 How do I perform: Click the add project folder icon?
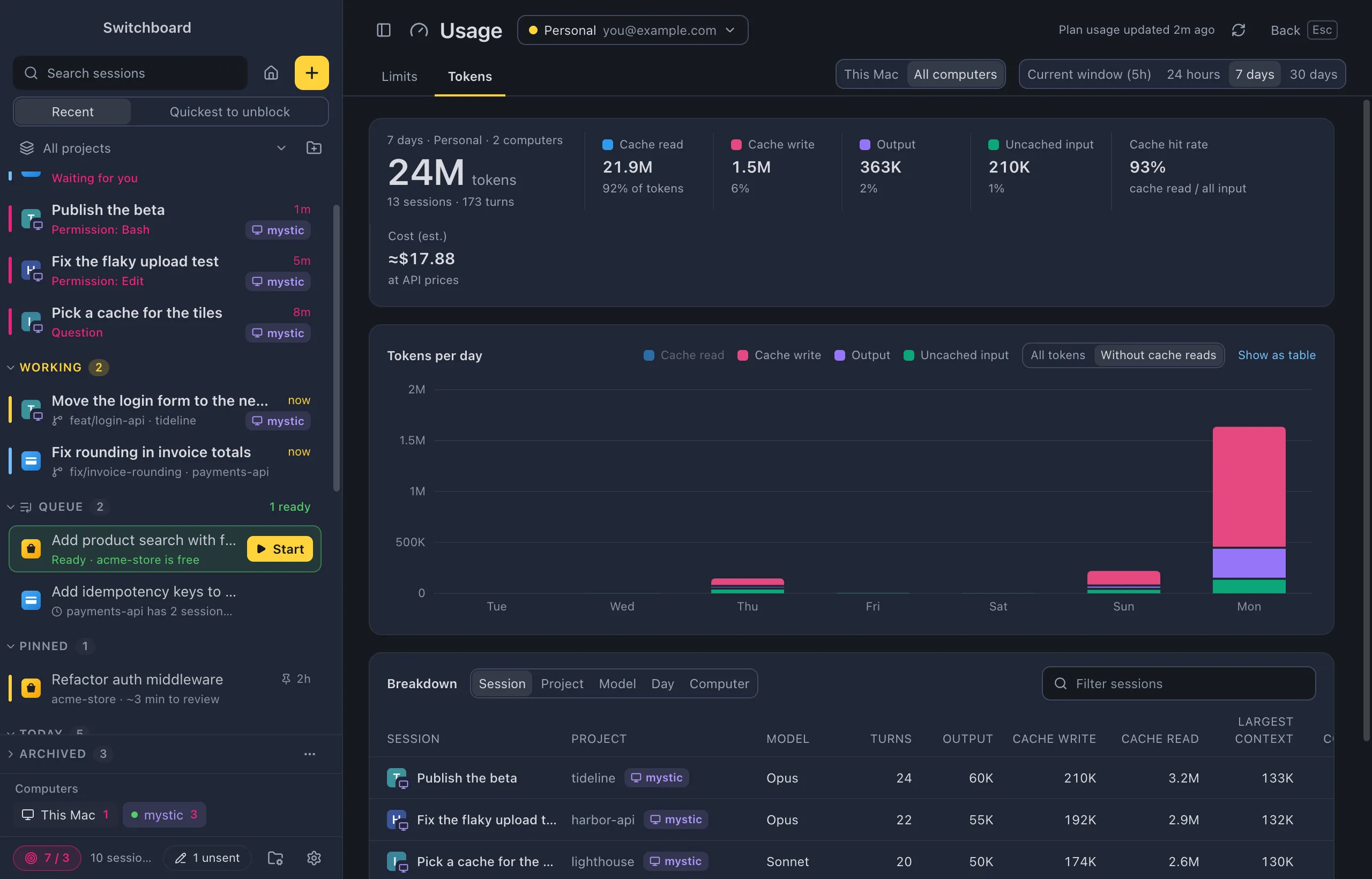(x=314, y=148)
